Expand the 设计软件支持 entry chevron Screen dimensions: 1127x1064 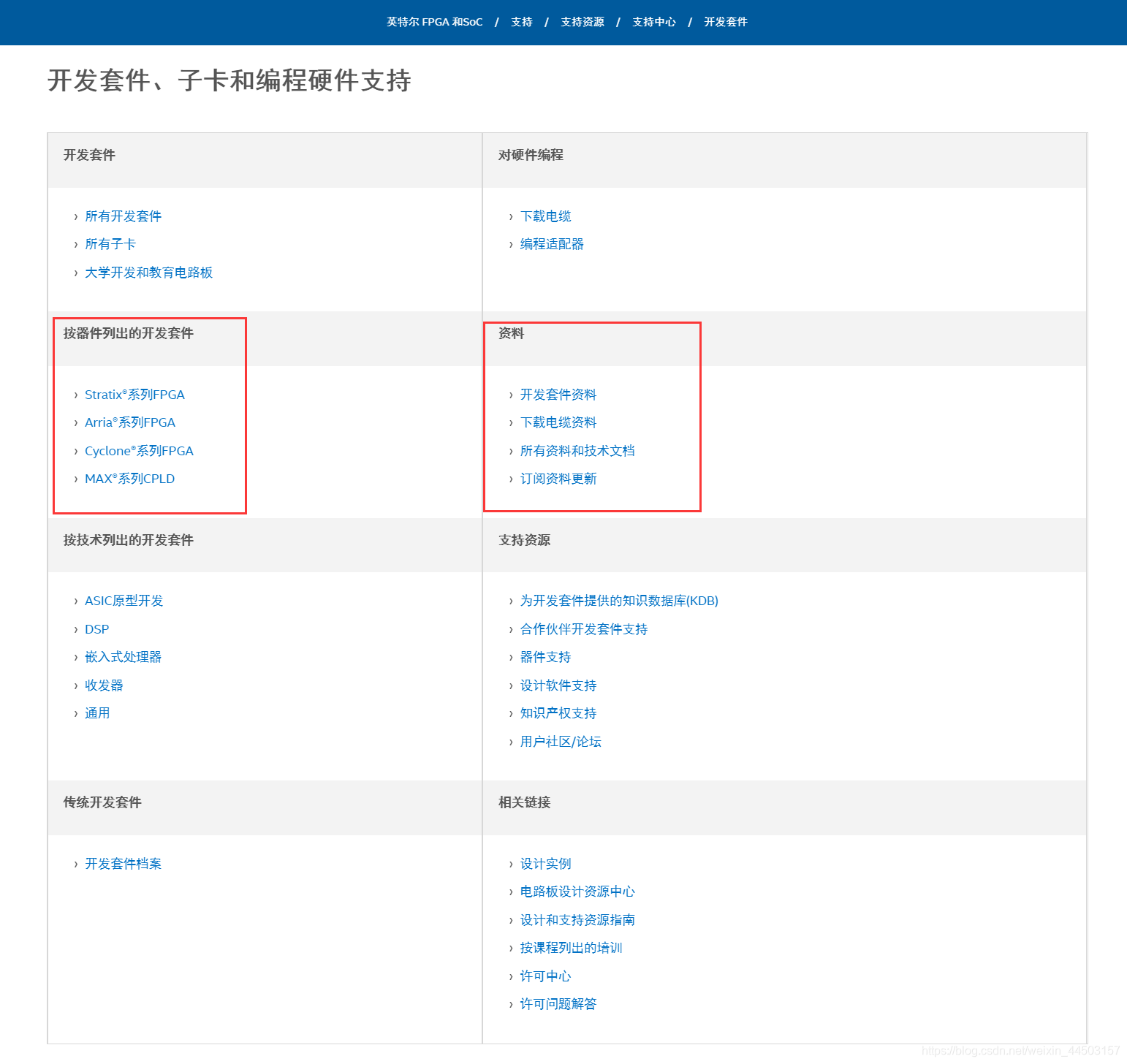click(x=511, y=685)
